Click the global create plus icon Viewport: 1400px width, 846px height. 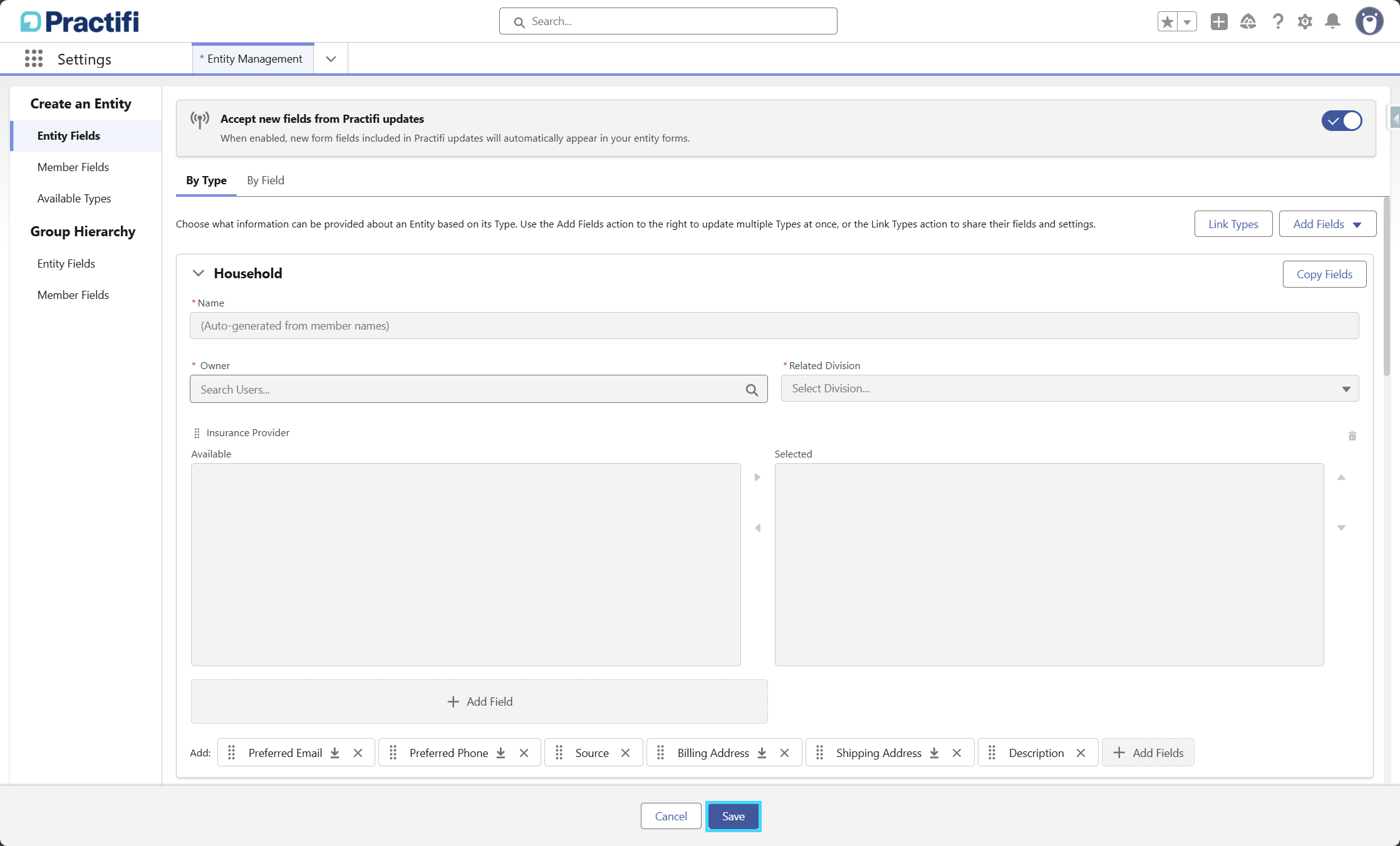(1219, 22)
